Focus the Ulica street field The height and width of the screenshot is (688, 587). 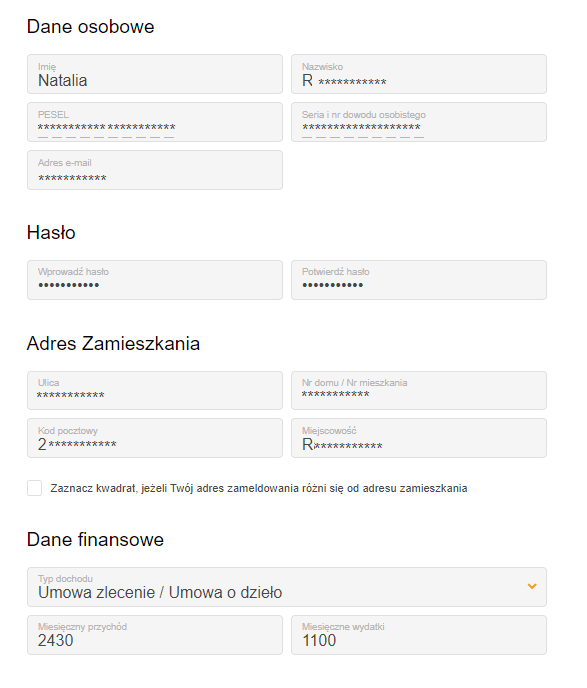click(155, 391)
